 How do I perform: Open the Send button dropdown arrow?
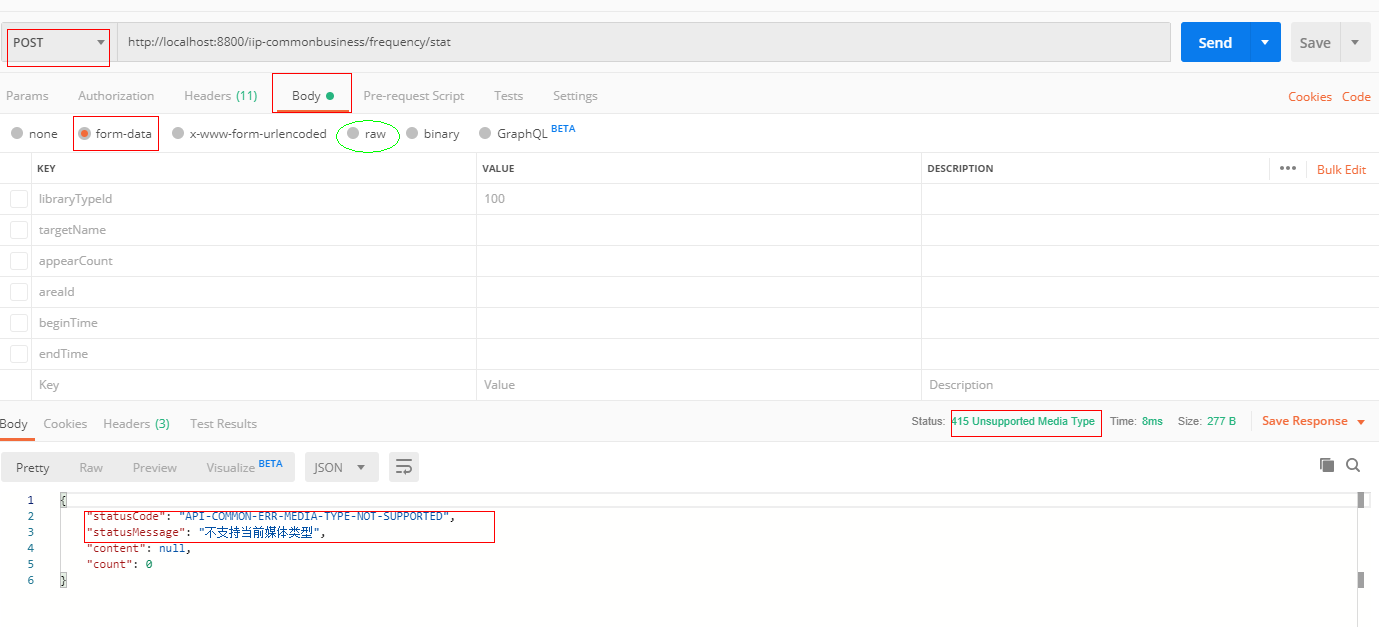tap(1265, 42)
